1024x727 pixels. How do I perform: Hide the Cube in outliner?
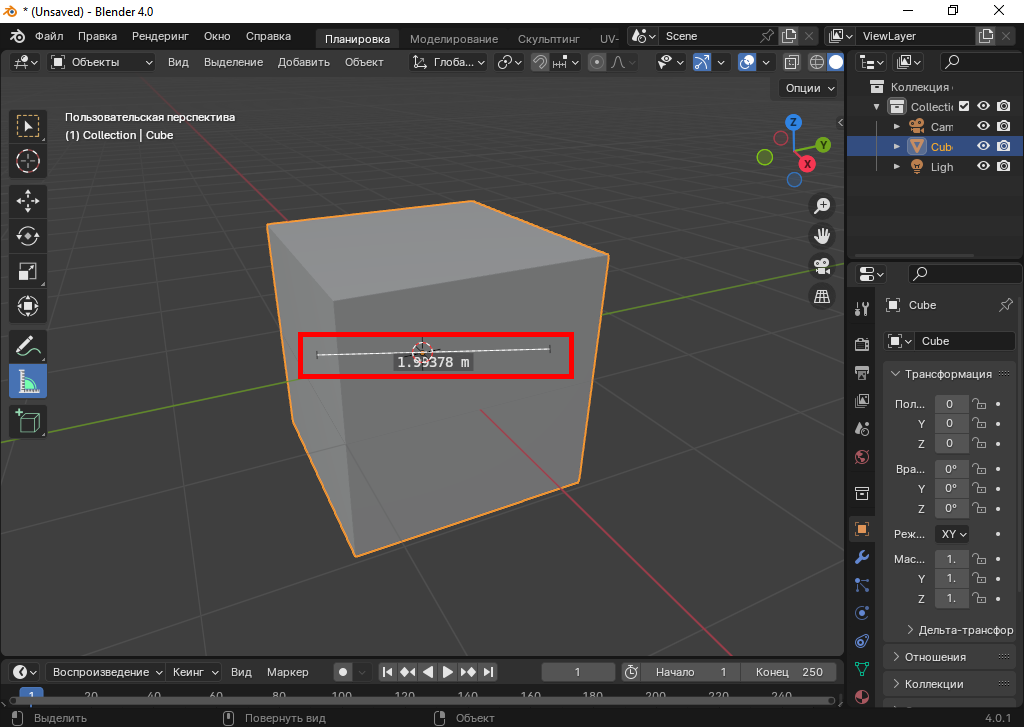coord(983,146)
